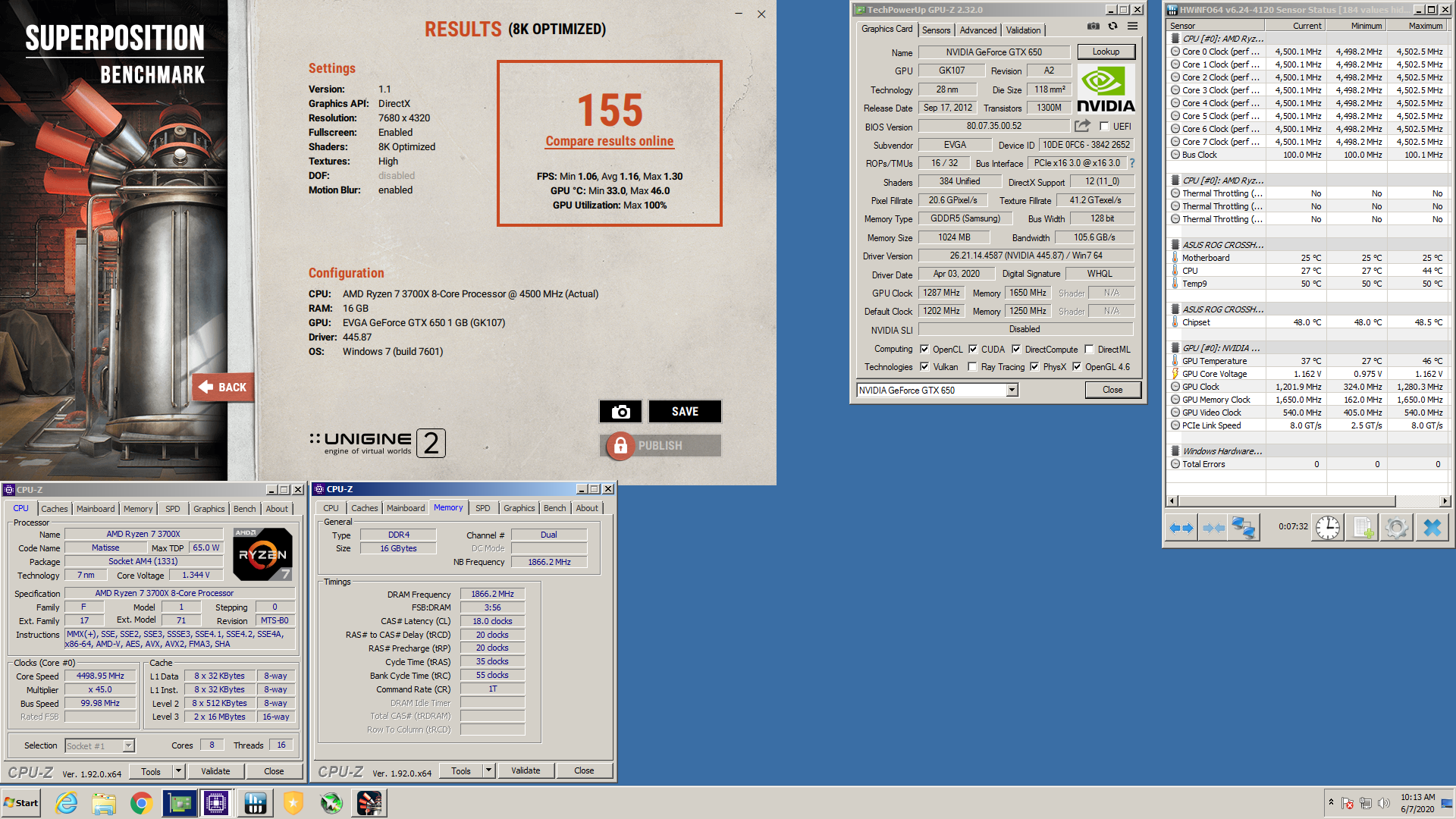The image size is (1456, 819).
Task: Click Compare results online link
Action: pyautogui.click(x=610, y=141)
